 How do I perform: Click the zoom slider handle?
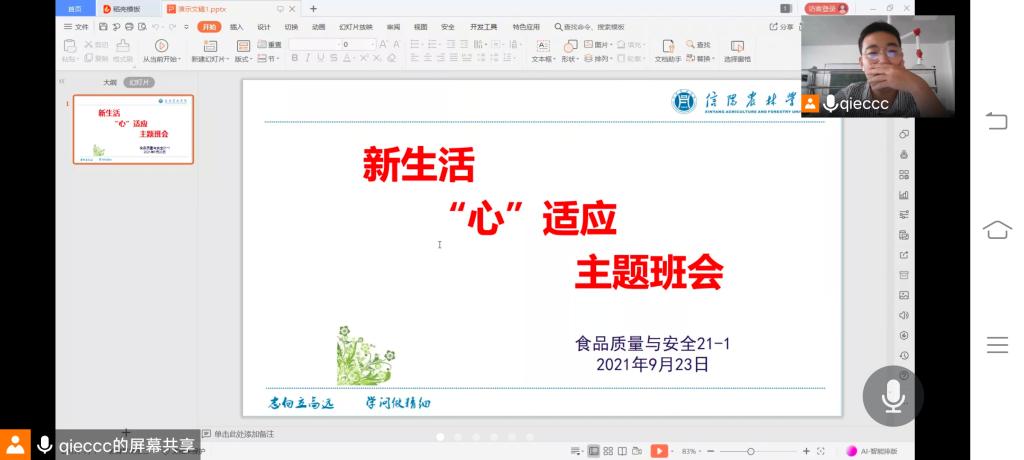click(752, 451)
